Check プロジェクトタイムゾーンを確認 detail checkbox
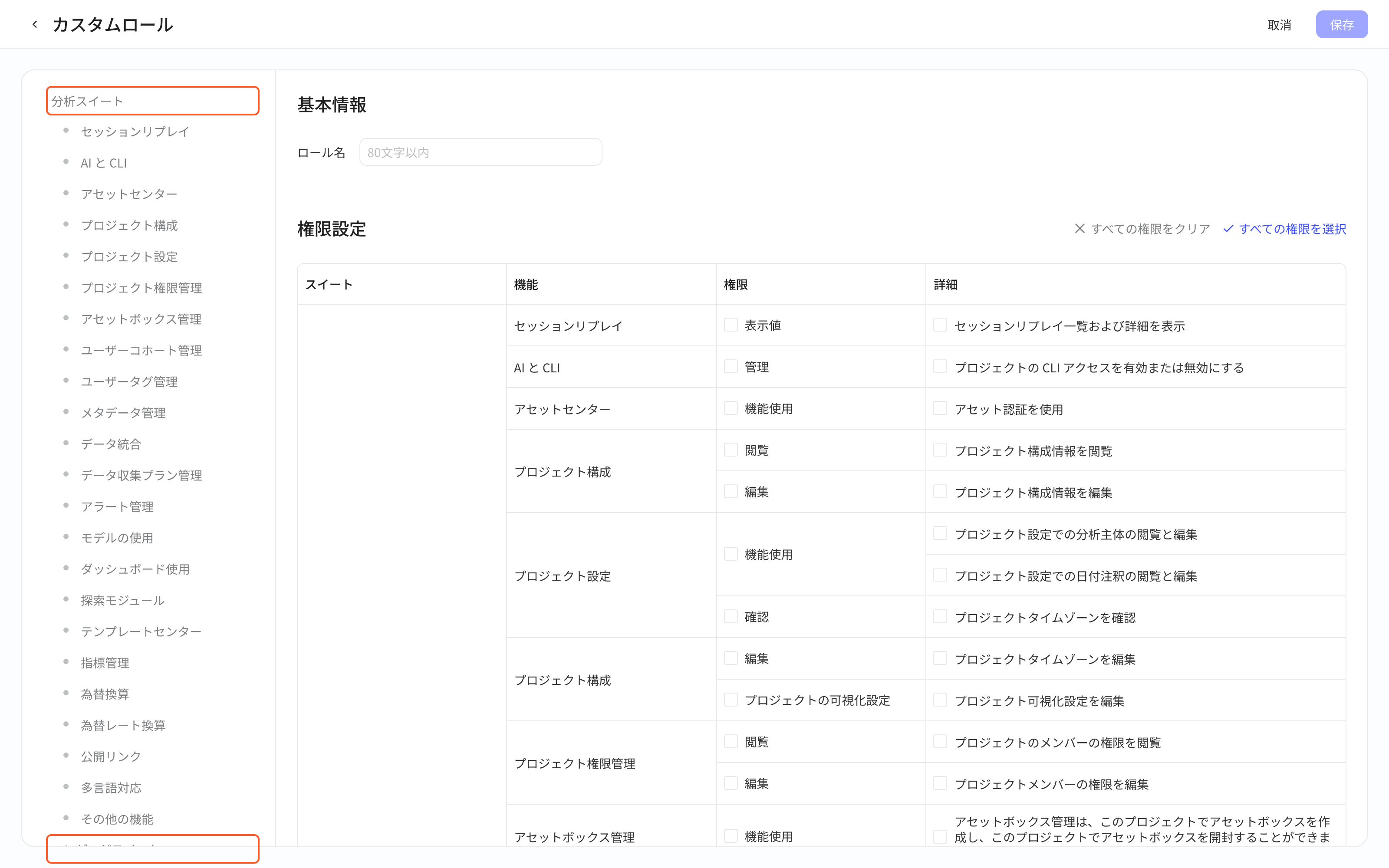 pos(940,617)
